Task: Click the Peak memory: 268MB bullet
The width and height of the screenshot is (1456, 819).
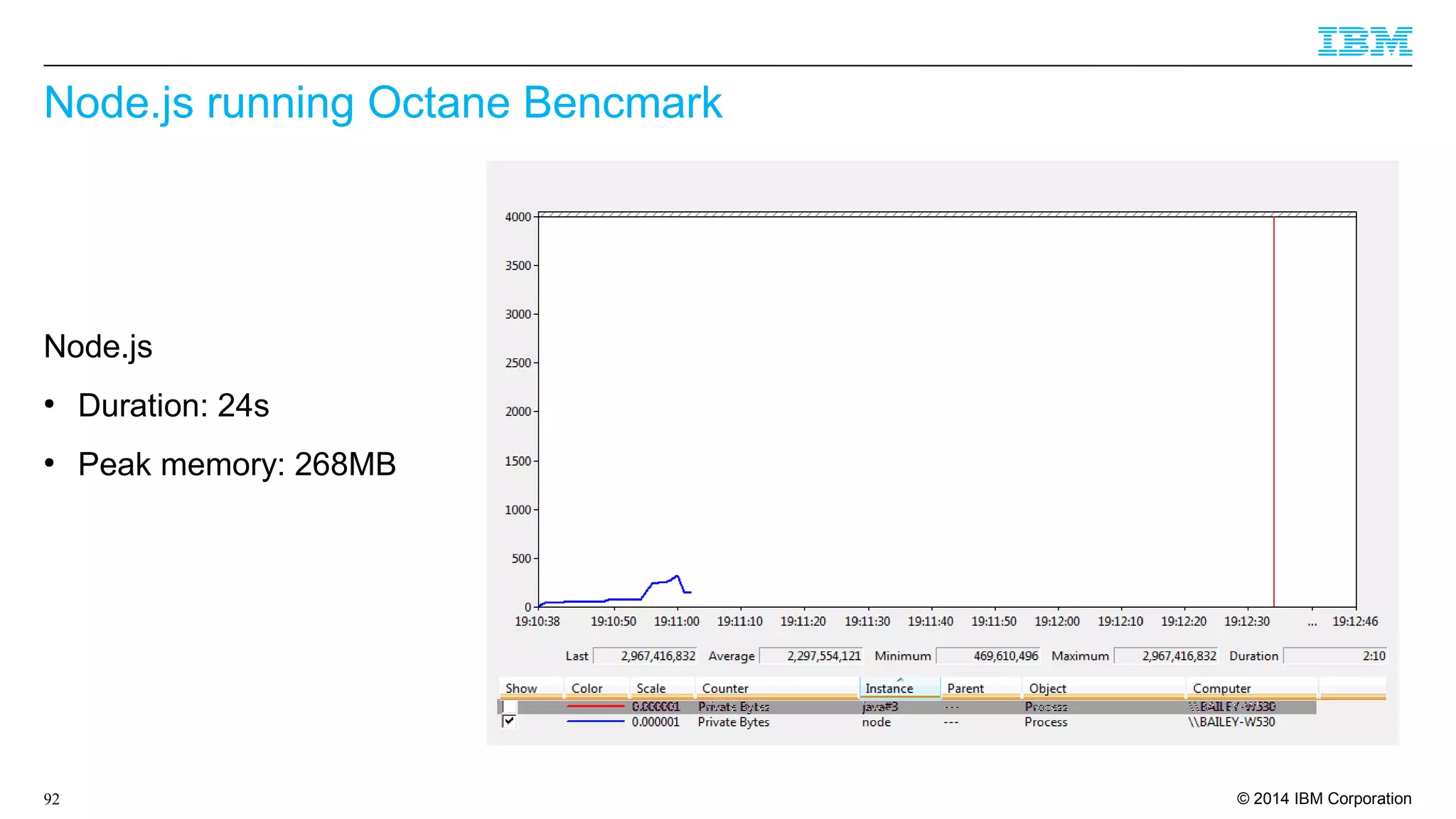Action: pyautogui.click(x=237, y=464)
